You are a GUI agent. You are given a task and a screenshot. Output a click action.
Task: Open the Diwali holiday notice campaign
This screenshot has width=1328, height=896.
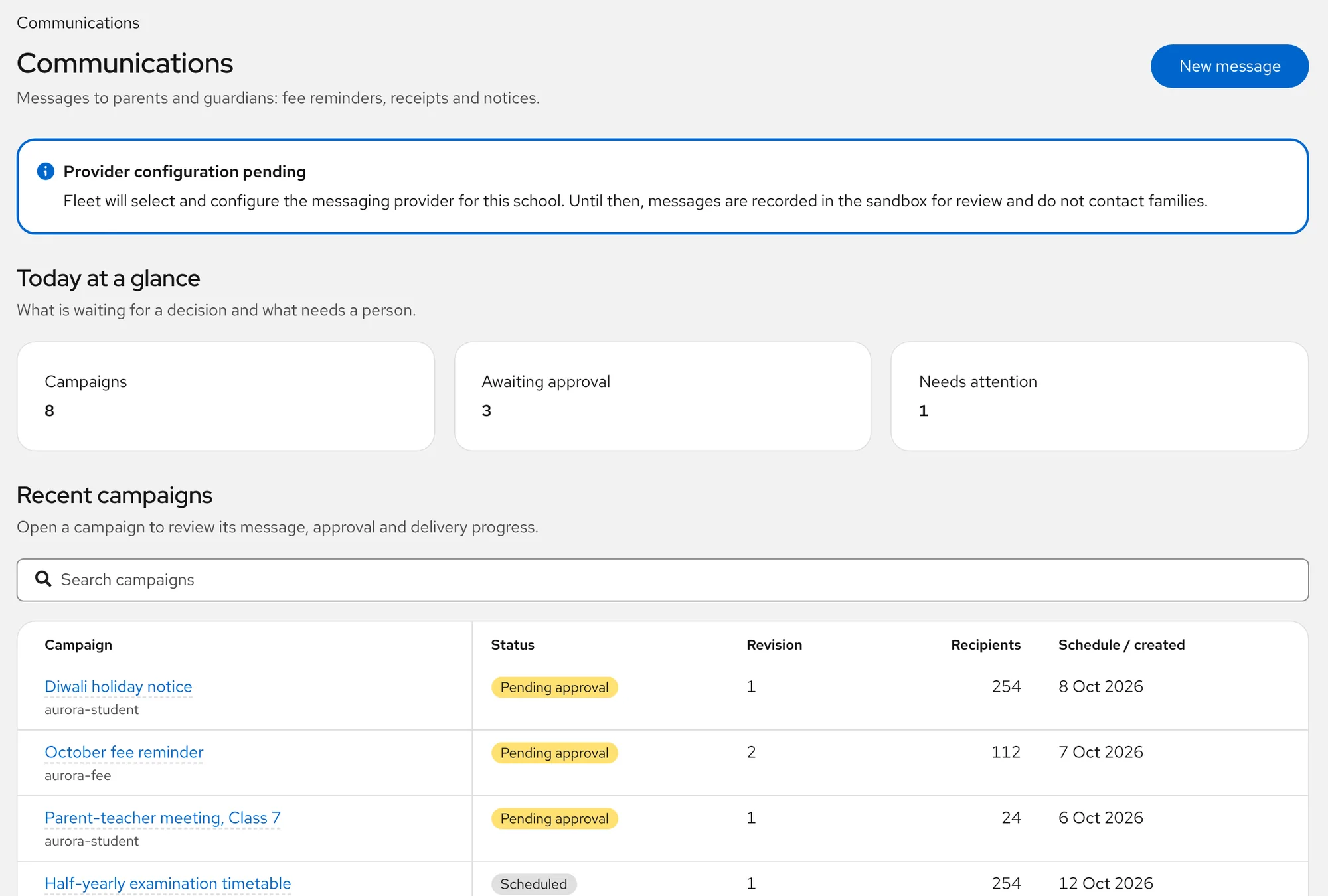pos(118,686)
